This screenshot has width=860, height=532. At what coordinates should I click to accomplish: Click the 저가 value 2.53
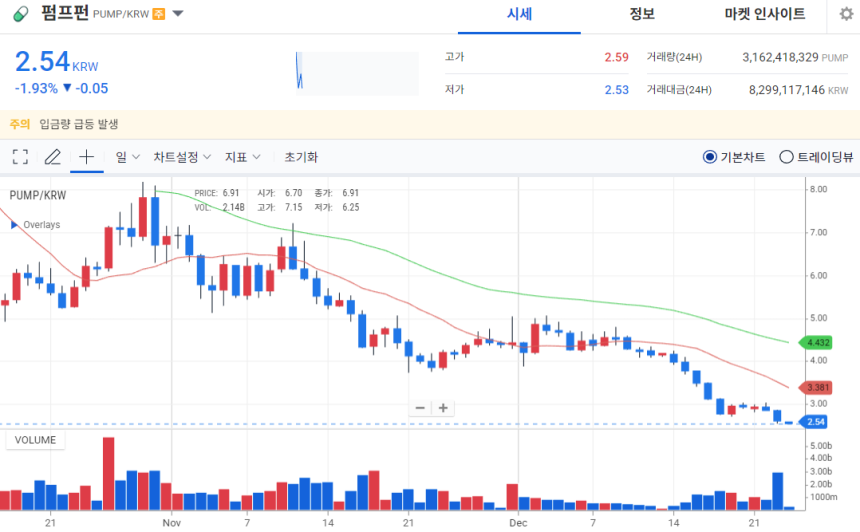click(x=616, y=89)
